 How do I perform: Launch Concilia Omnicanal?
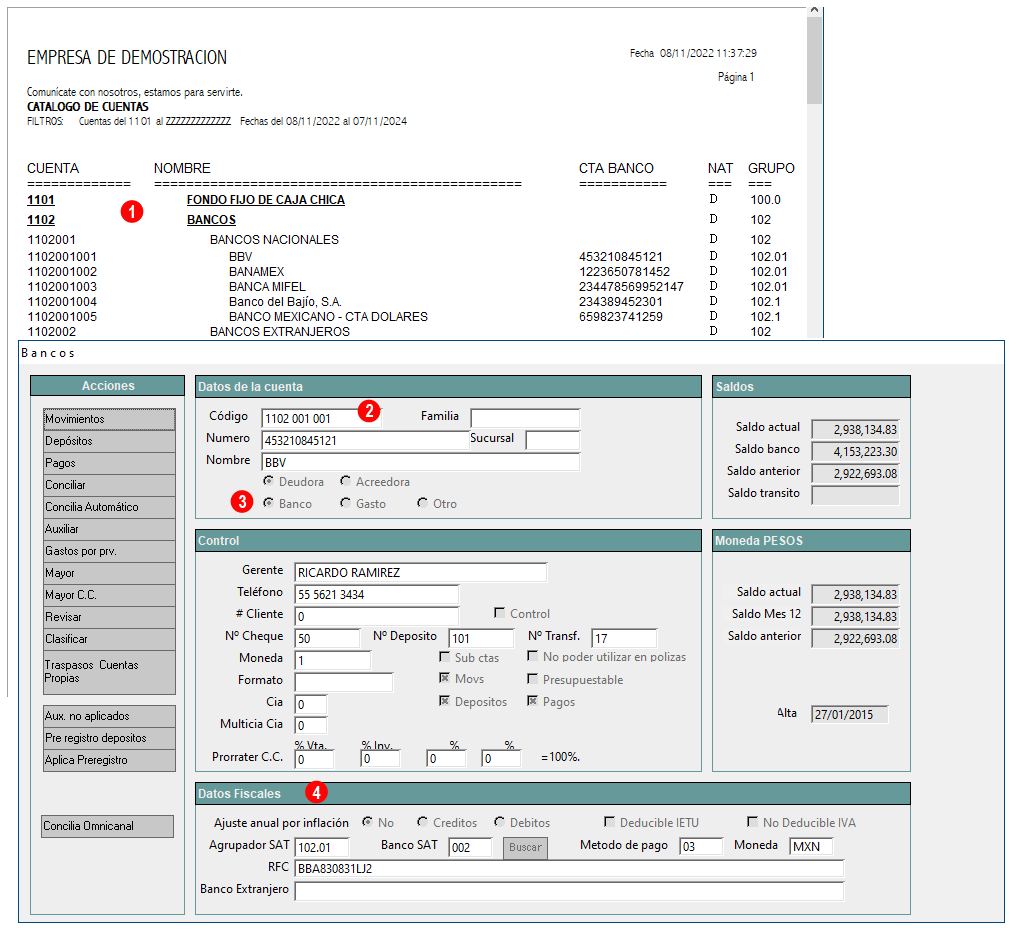coord(108,826)
